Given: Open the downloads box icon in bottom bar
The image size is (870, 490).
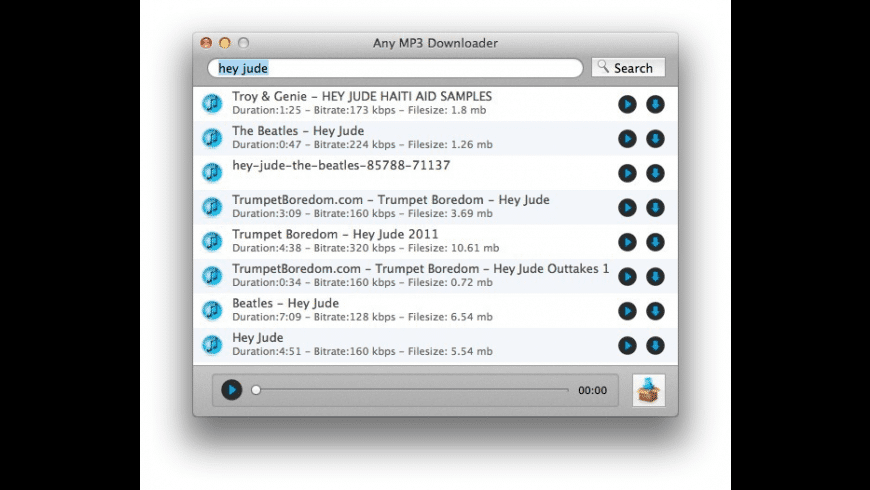Looking at the screenshot, I should pyautogui.click(x=649, y=390).
